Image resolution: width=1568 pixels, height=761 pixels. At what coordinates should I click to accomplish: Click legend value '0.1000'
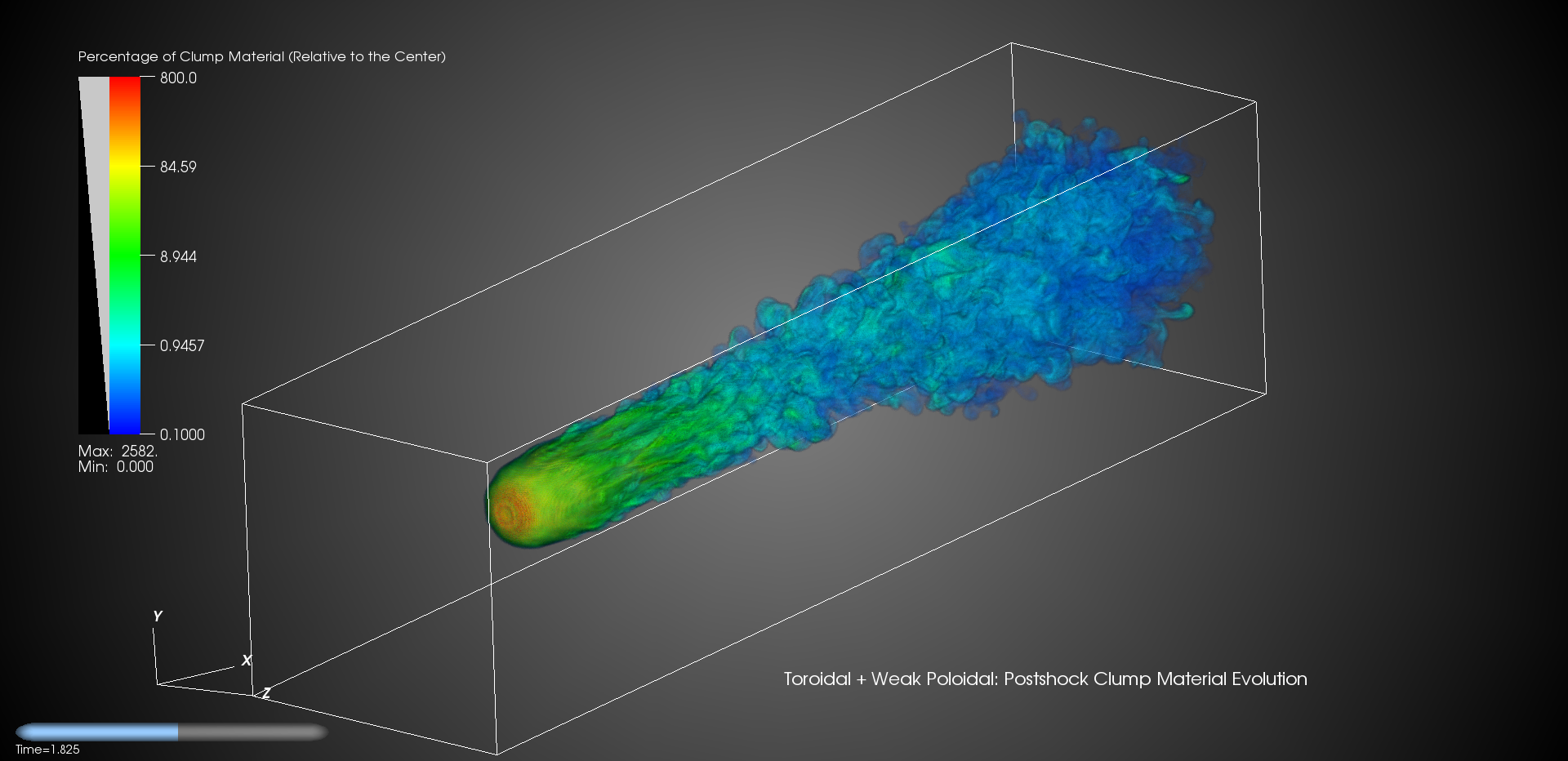(x=182, y=434)
